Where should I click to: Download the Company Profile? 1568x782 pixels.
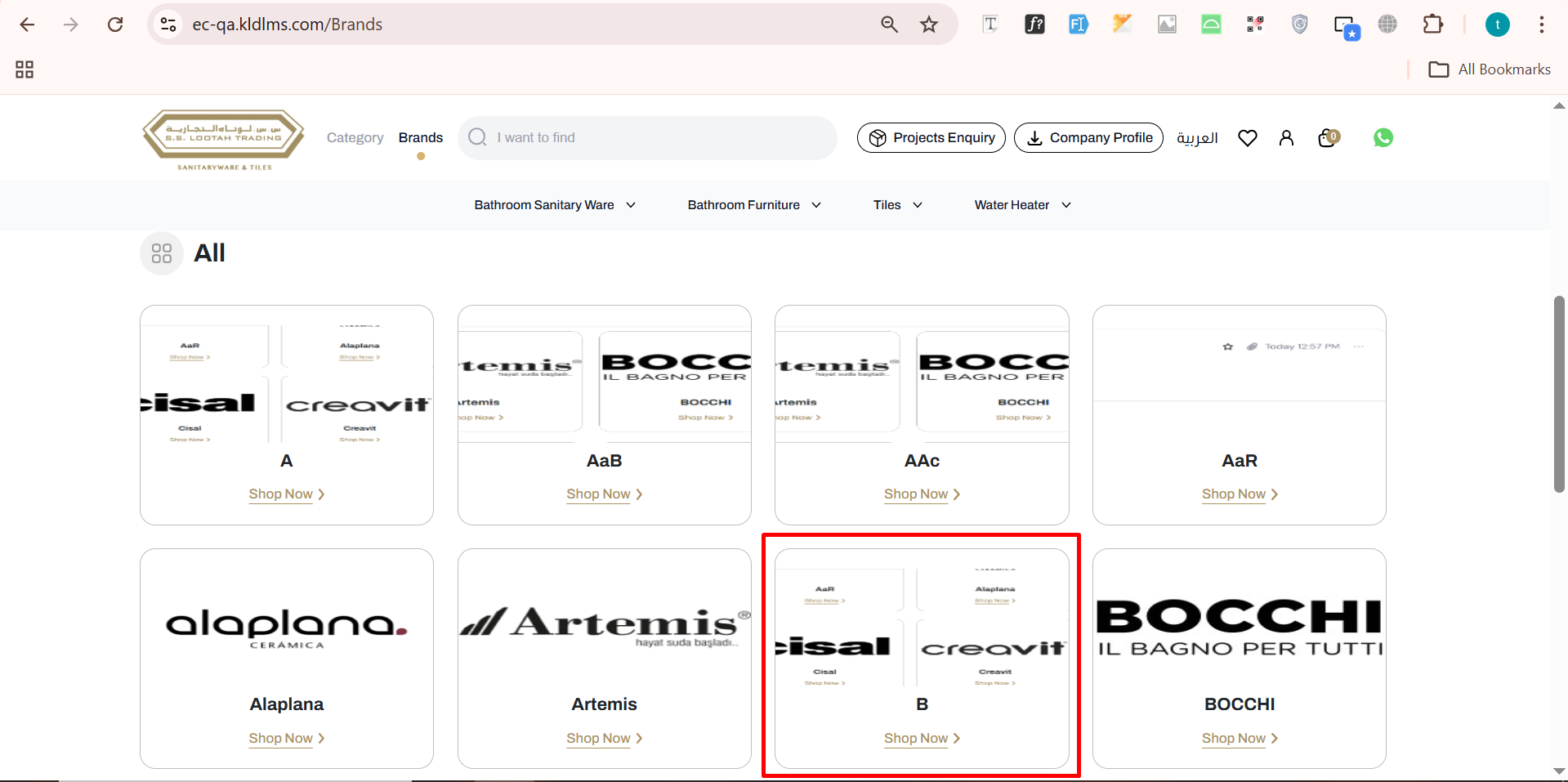(1088, 138)
